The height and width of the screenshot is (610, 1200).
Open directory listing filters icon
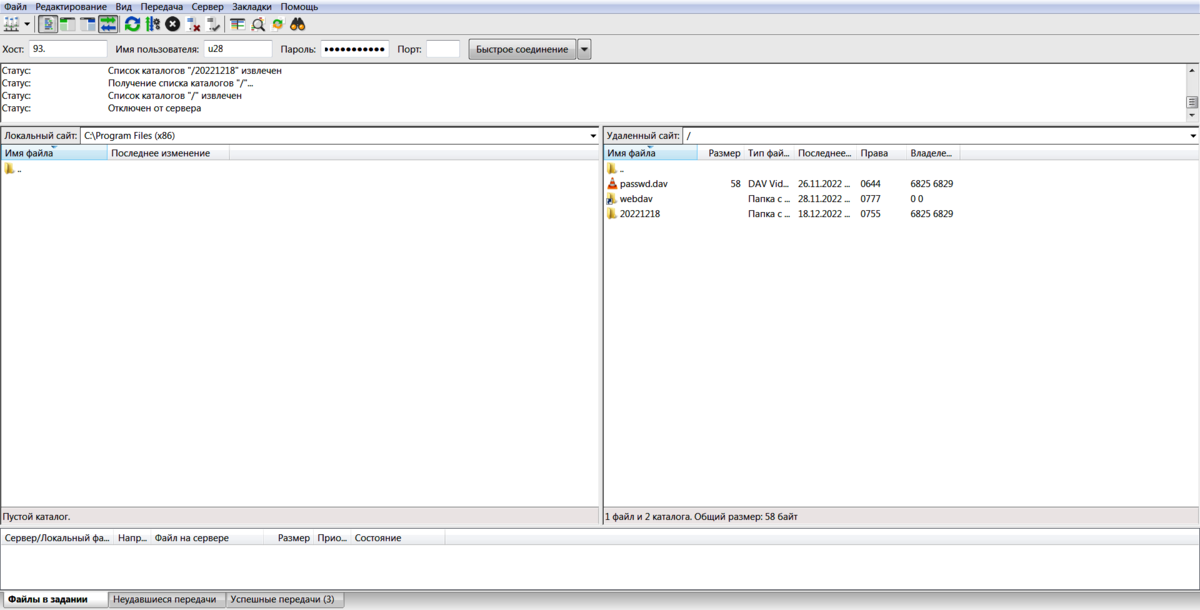(237, 24)
